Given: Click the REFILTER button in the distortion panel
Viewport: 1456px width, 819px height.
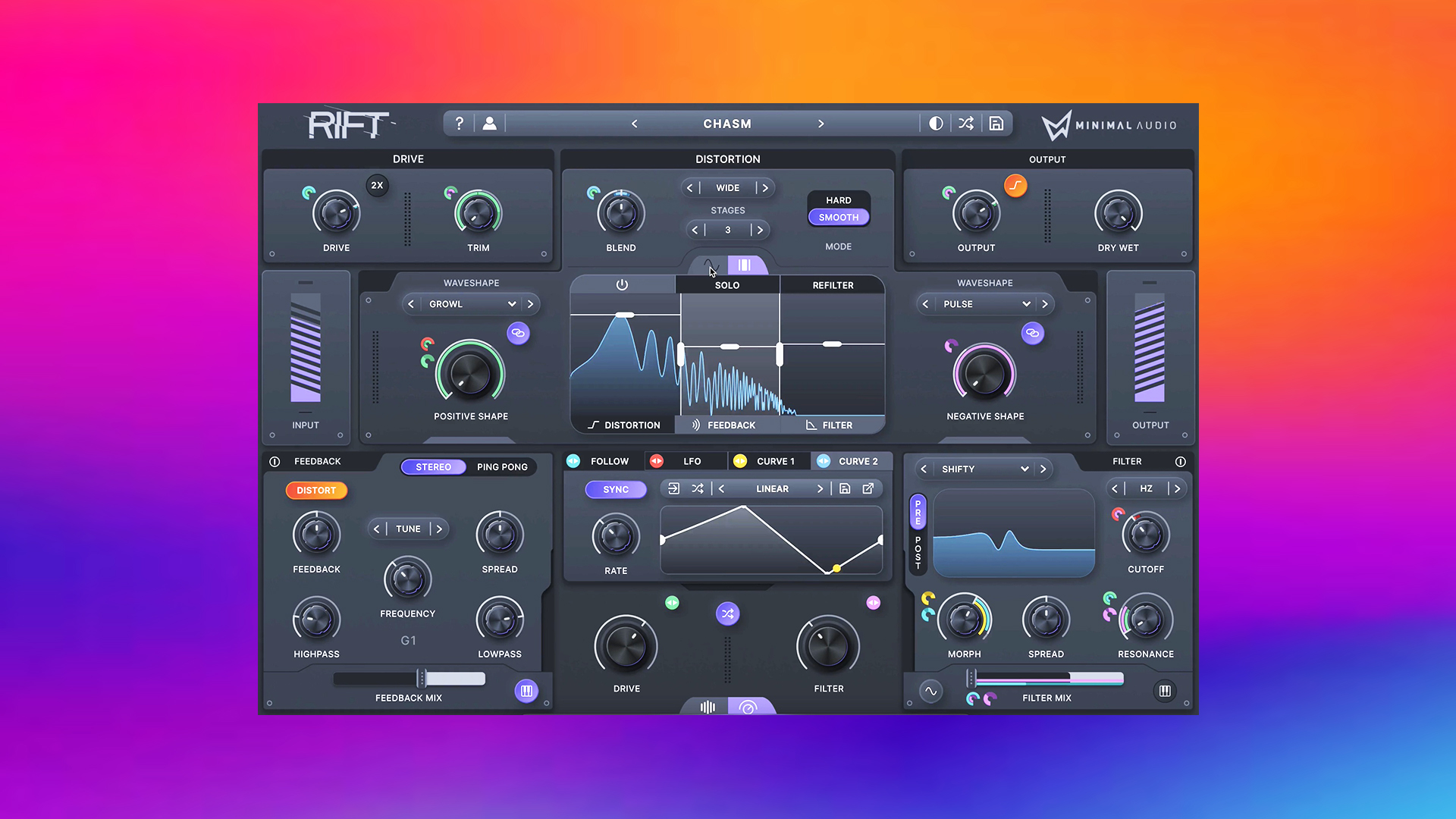Looking at the screenshot, I should point(833,284).
